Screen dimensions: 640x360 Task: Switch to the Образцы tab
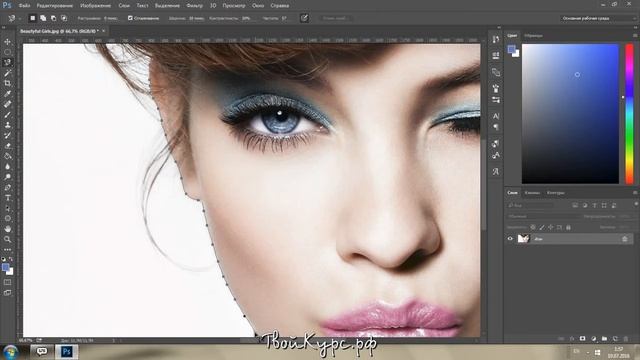point(533,36)
